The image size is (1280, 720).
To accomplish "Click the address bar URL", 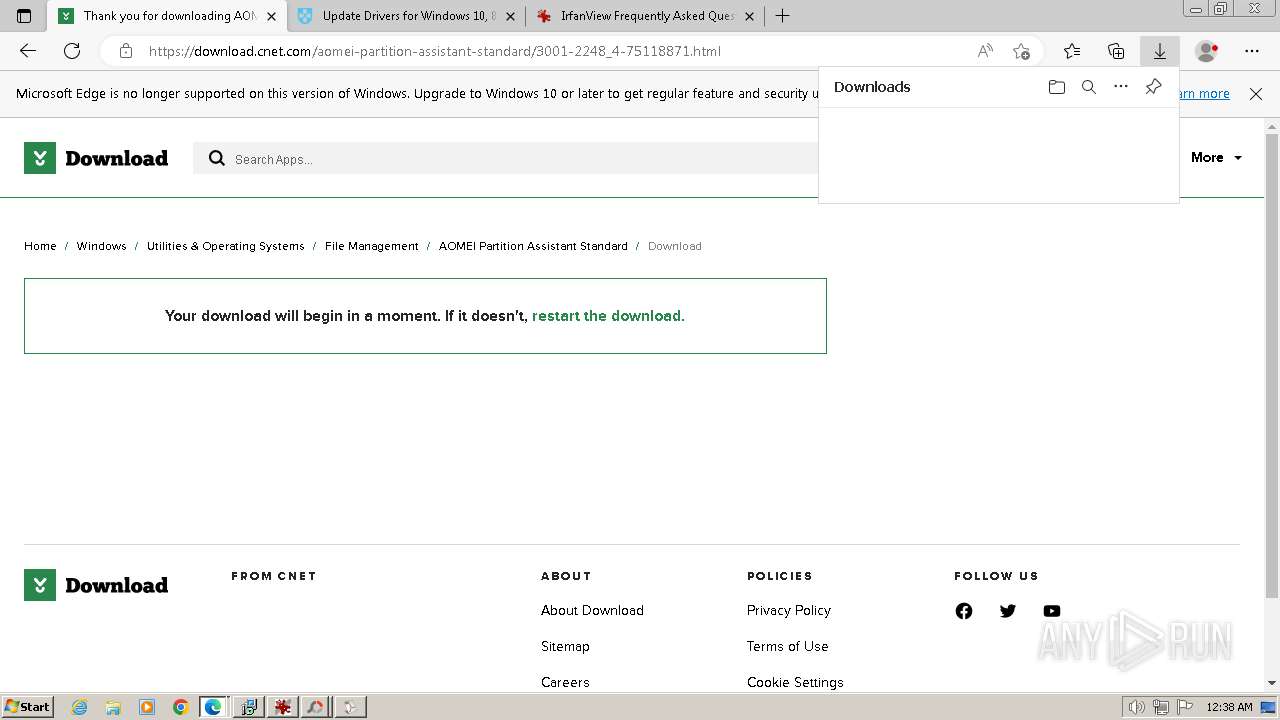I will (x=435, y=51).
